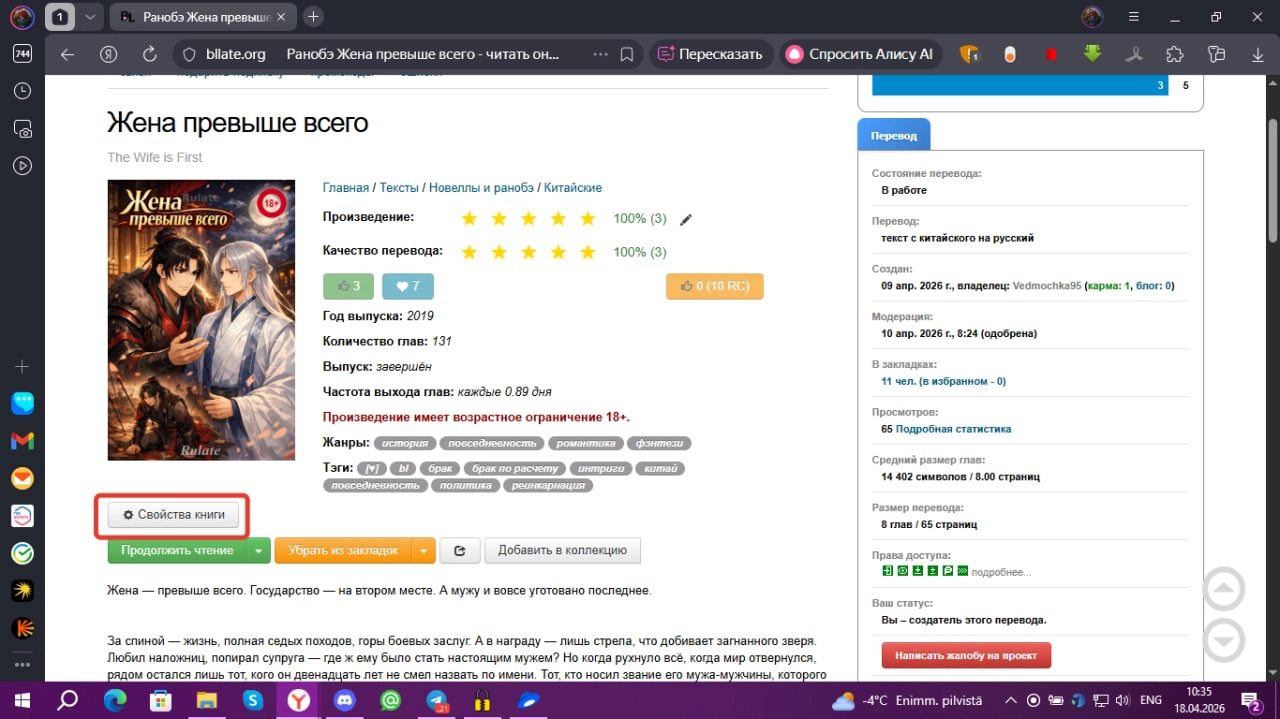Open the sidebar video play icon
Screen dimensions: 1280x719
pyautogui.click(x=22, y=166)
